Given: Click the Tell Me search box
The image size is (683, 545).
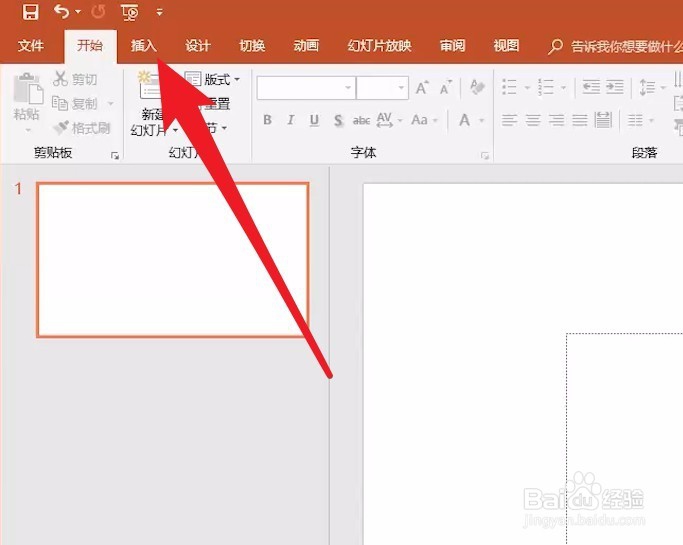Looking at the screenshot, I should (615, 46).
